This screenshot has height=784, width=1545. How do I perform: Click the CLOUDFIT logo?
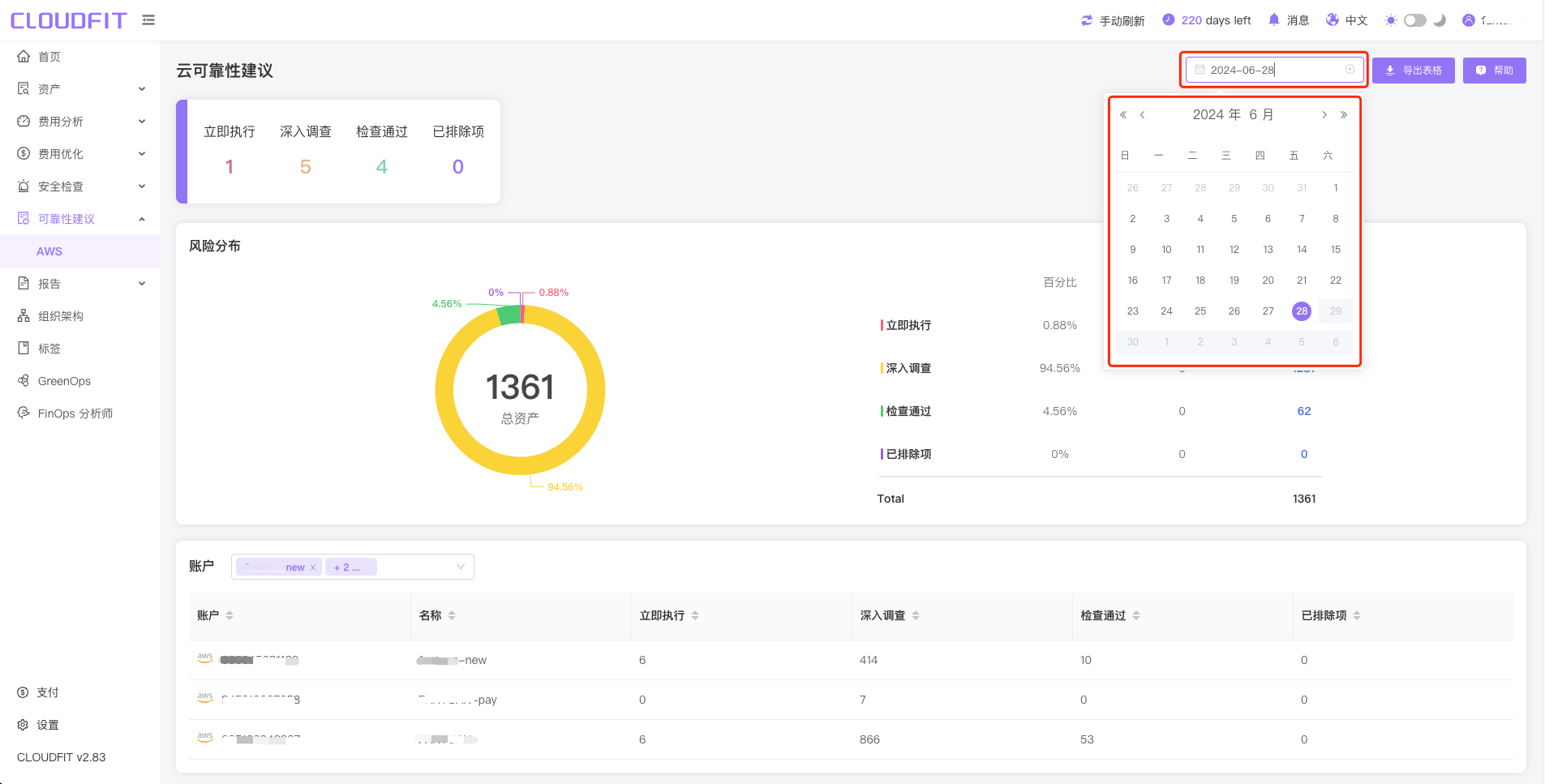(x=68, y=20)
